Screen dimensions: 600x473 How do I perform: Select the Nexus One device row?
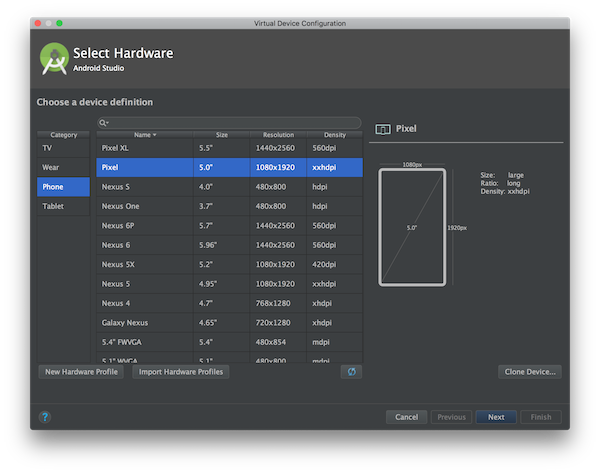point(230,206)
